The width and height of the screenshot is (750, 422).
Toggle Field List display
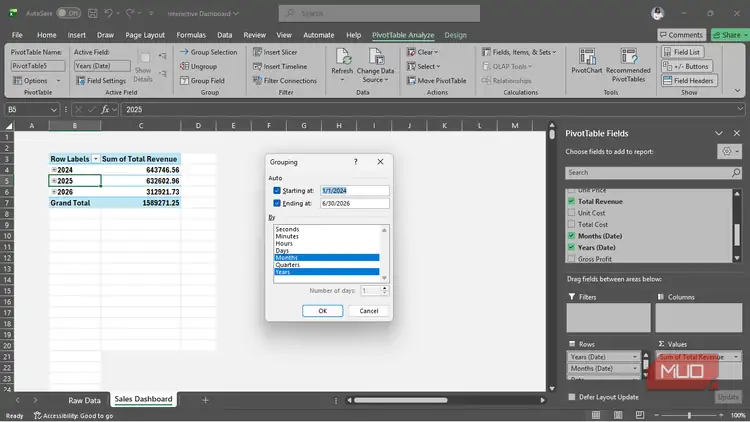(683, 52)
